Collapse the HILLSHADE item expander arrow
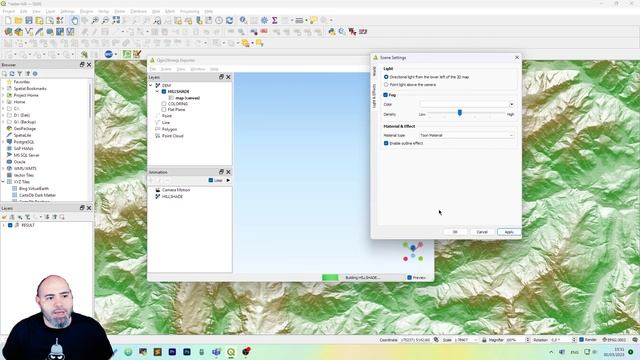Image resolution: width=640 pixels, height=360 pixels. [157, 92]
